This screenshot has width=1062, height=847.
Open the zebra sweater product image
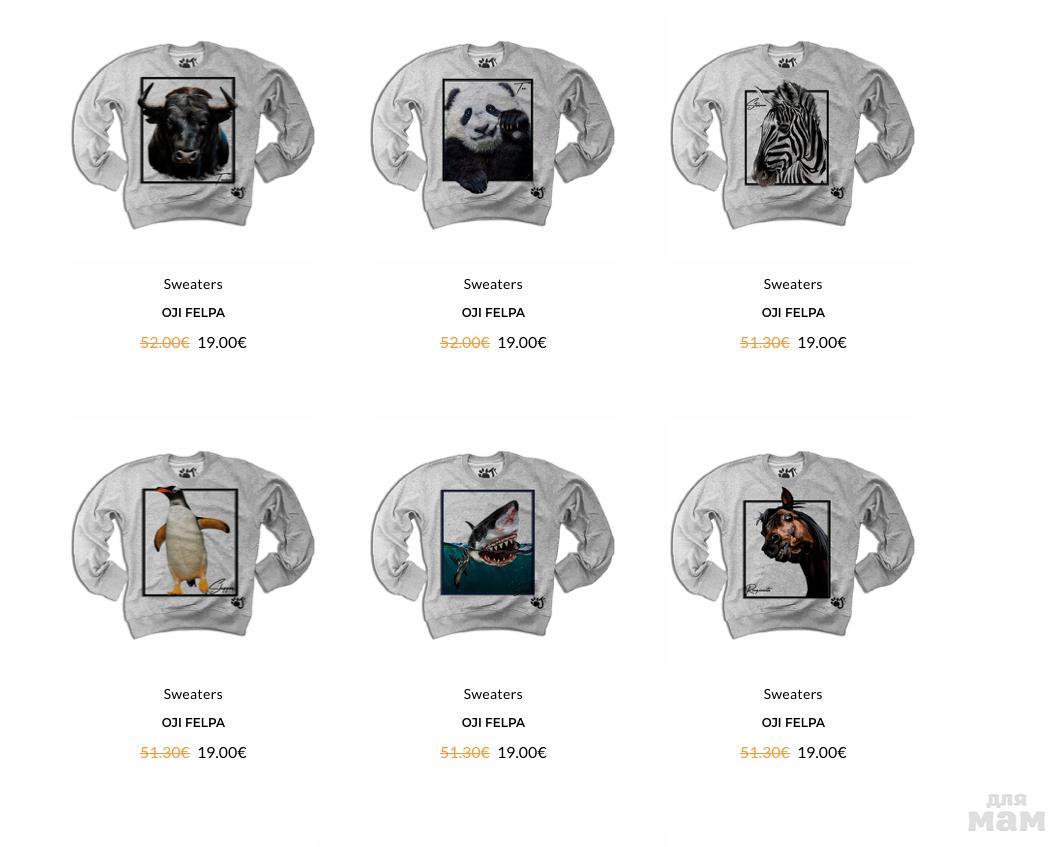793,135
